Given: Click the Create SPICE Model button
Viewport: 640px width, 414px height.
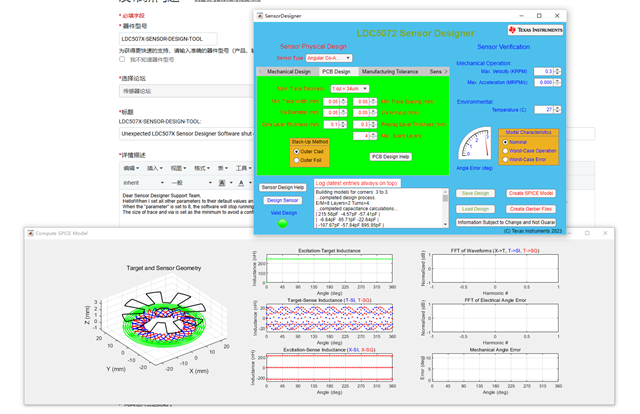Looking at the screenshot, I should [531, 194].
